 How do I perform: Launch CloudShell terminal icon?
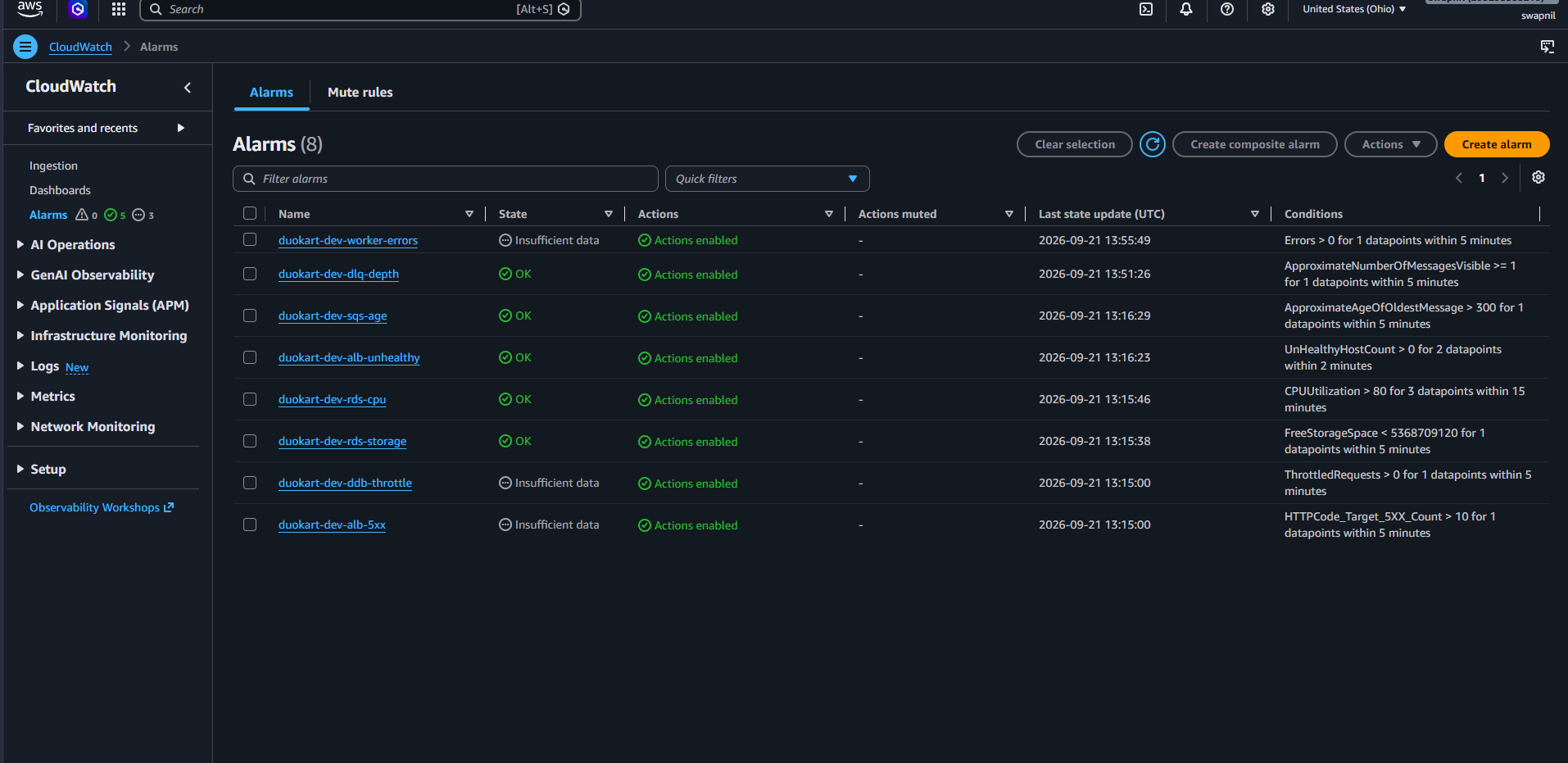pyautogui.click(x=1146, y=9)
